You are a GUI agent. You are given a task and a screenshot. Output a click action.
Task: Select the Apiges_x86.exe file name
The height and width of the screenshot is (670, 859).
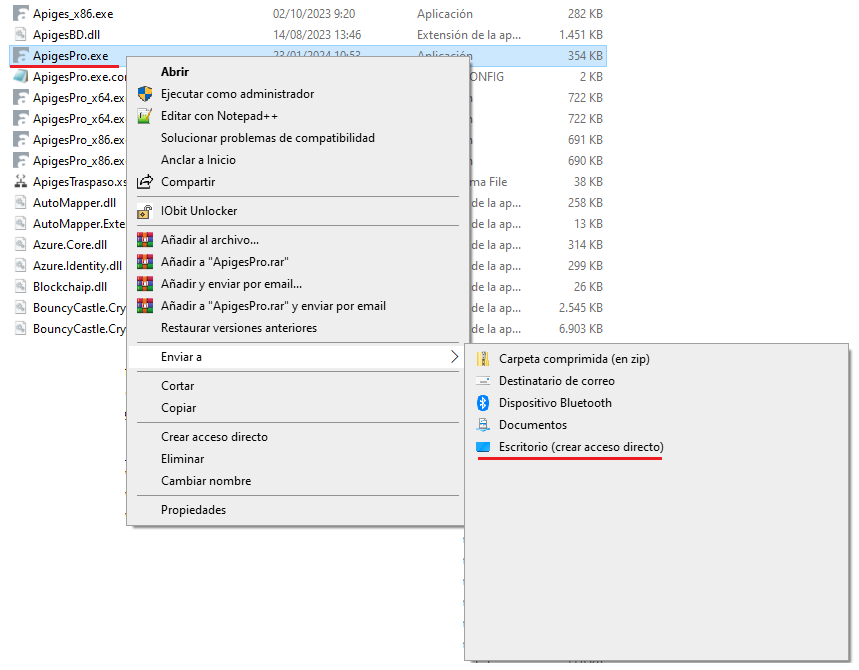pos(73,14)
